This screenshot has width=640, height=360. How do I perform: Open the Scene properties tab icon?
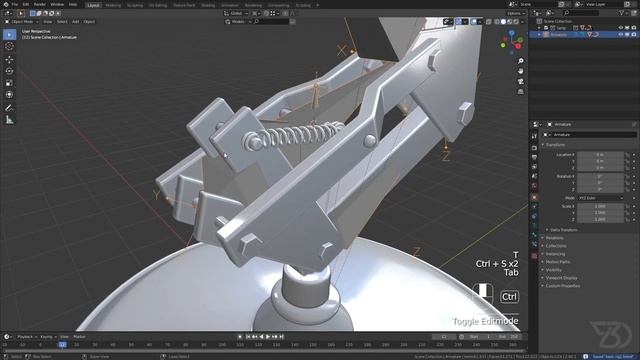(534, 176)
